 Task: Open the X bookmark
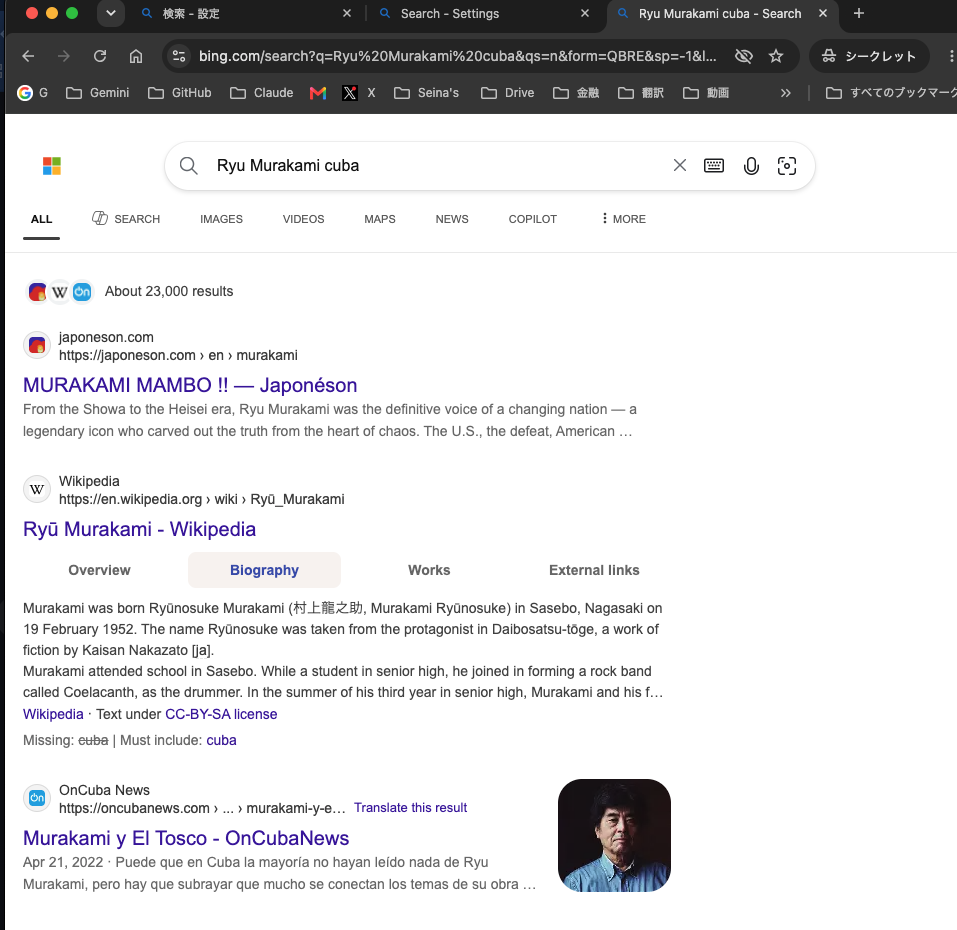[x=359, y=93]
